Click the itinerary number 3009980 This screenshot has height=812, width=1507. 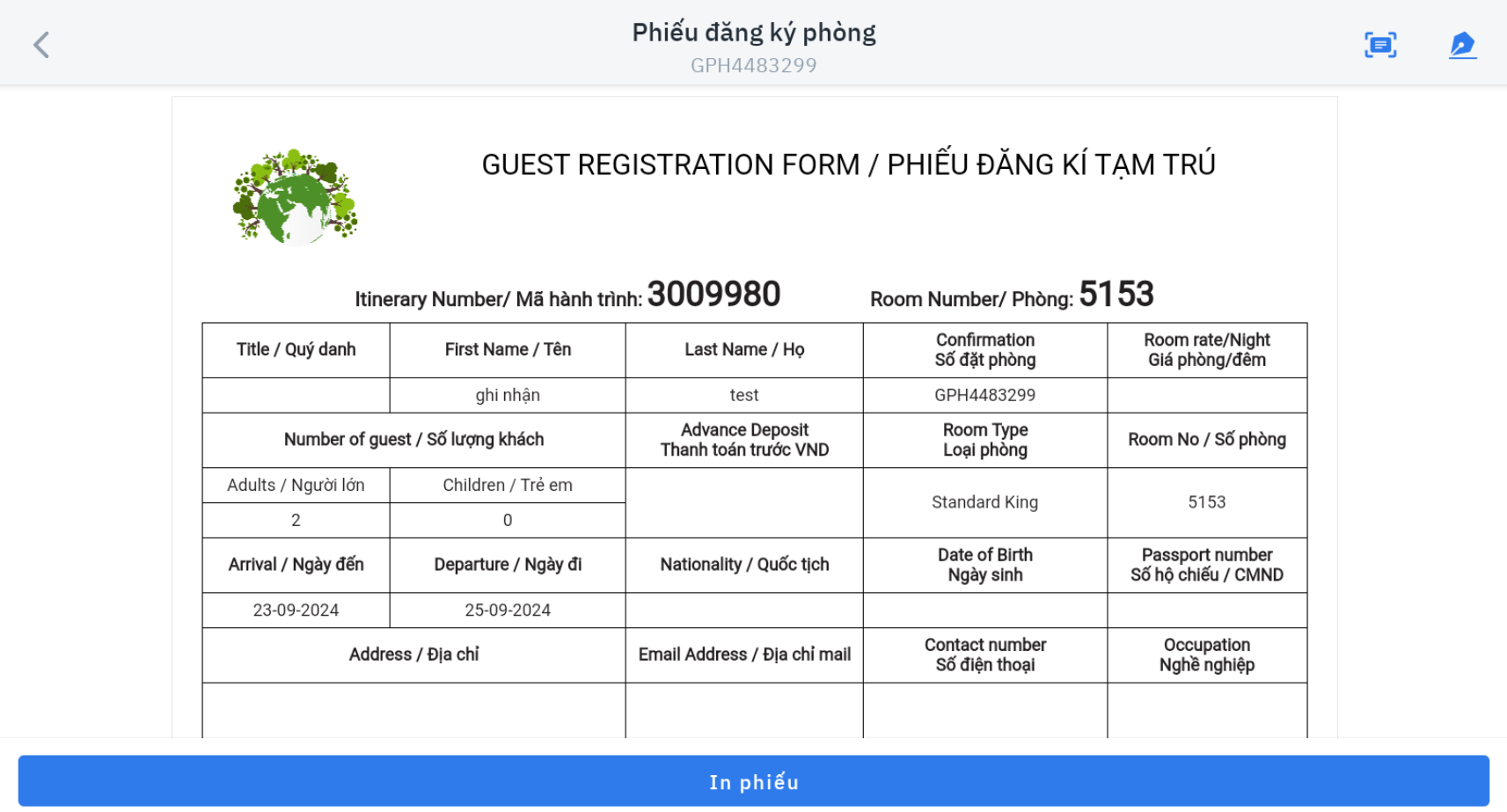(713, 295)
